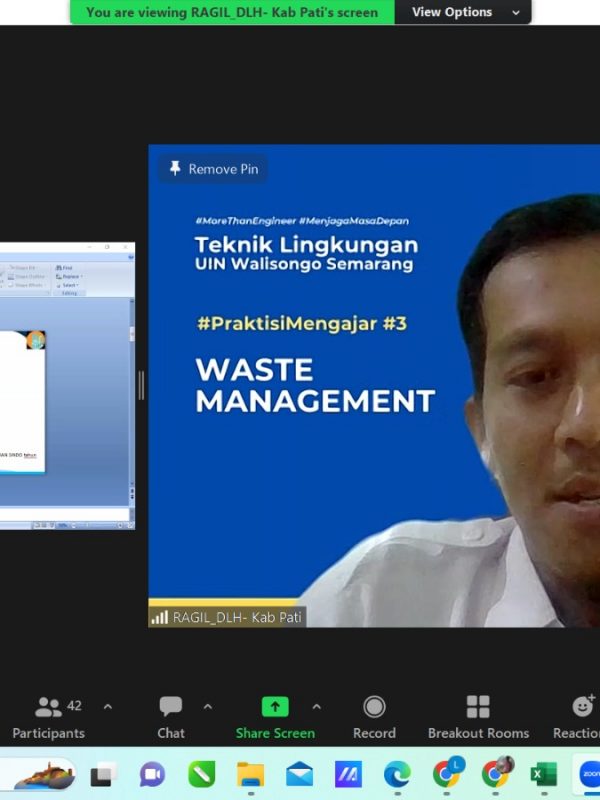Open the Mail app in taskbar
Viewport: 600px width, 800px height.
[299, 775]
